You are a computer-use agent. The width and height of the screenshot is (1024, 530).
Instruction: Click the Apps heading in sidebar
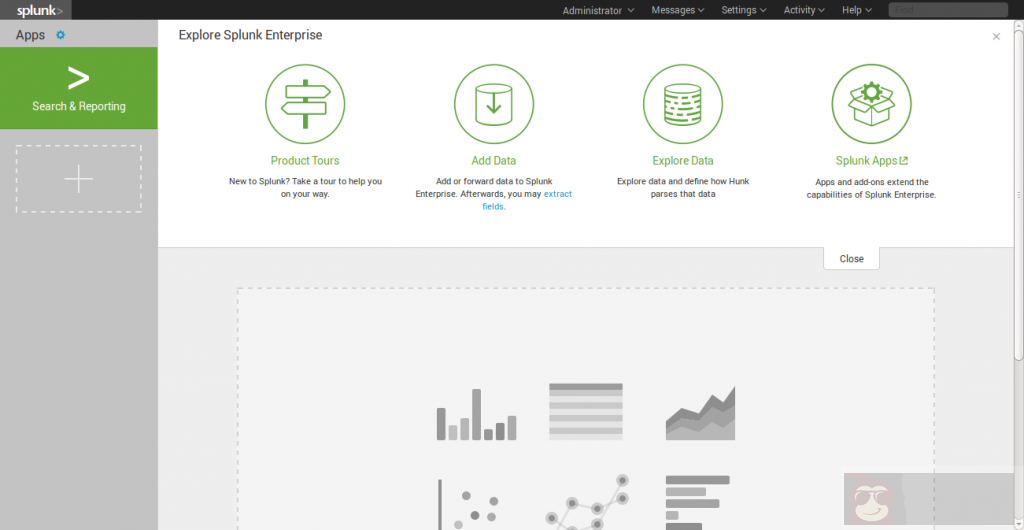coord(30,35)
